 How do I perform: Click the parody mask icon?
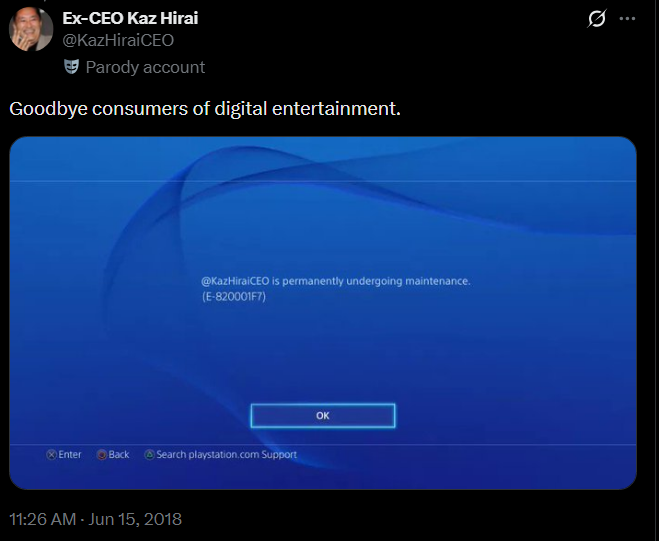[71, 67]
